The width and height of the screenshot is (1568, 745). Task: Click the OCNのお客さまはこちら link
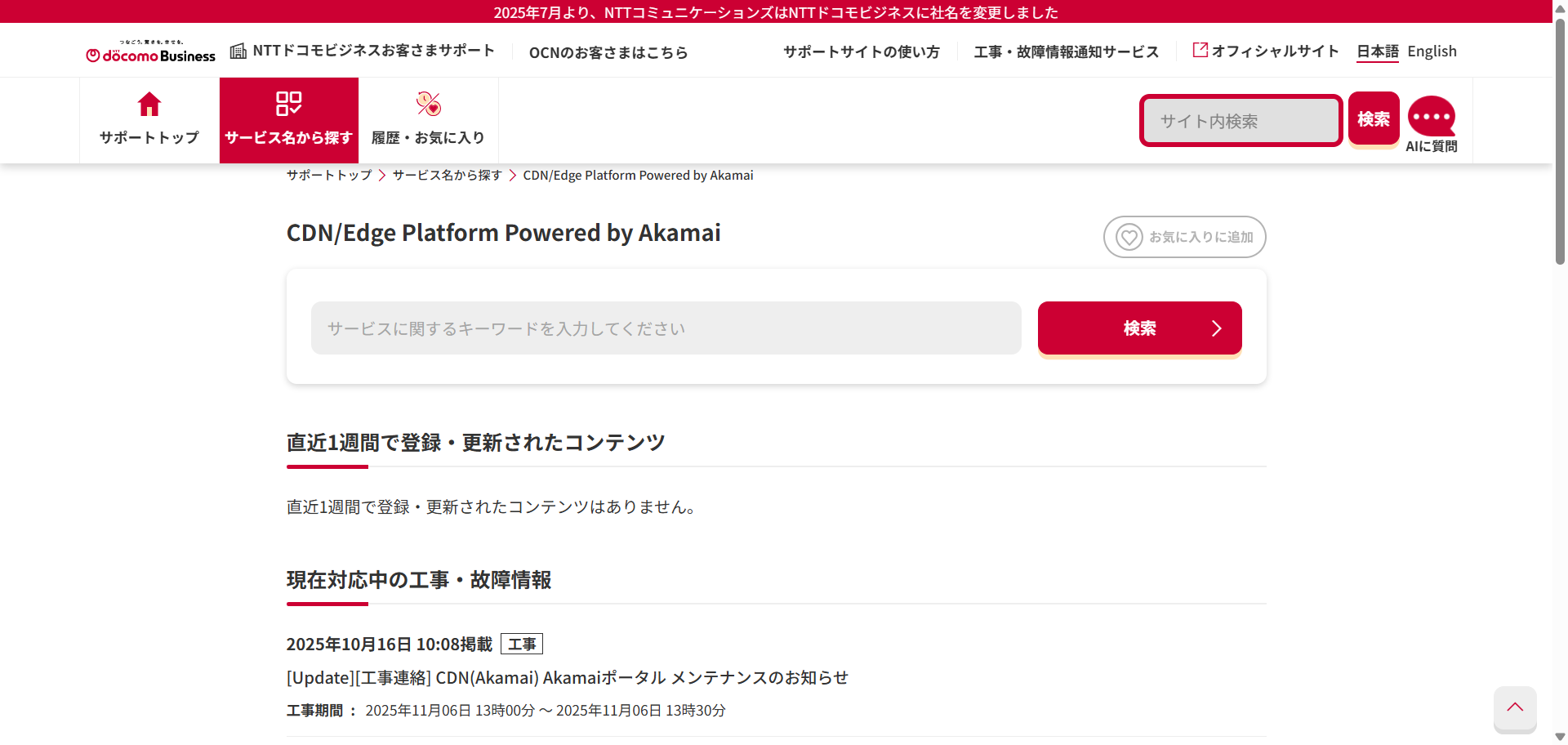(608, 53)
